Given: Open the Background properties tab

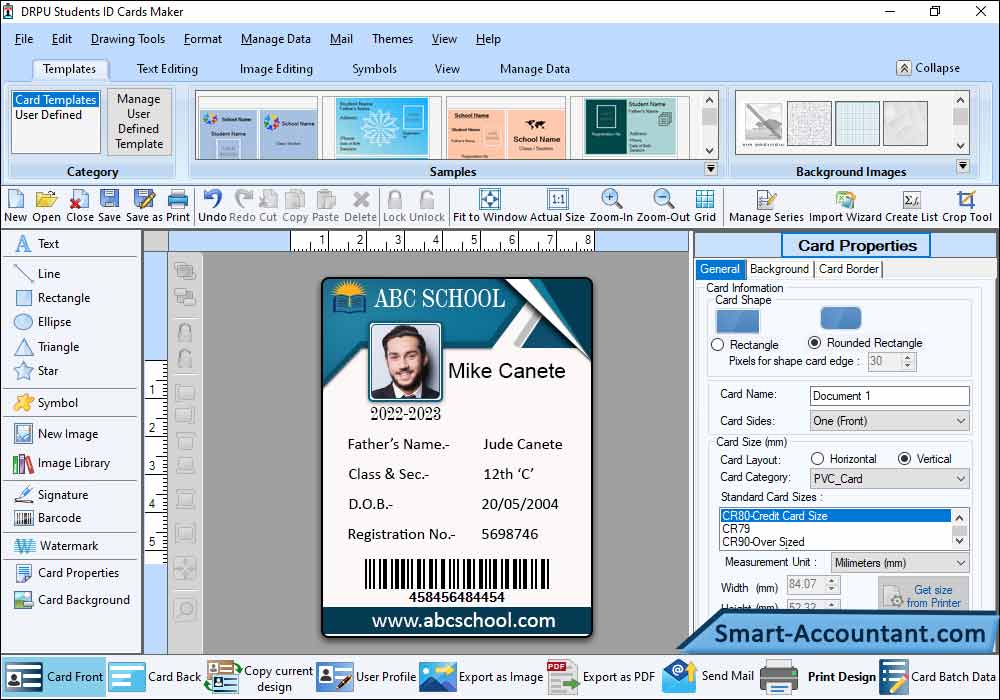Looking at the screenshot, I should [779, 269].
